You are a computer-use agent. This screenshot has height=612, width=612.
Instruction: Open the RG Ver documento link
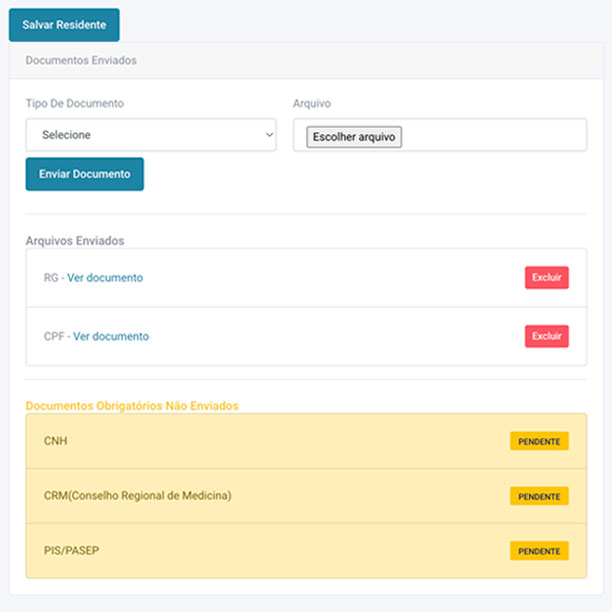pos(105,278)
